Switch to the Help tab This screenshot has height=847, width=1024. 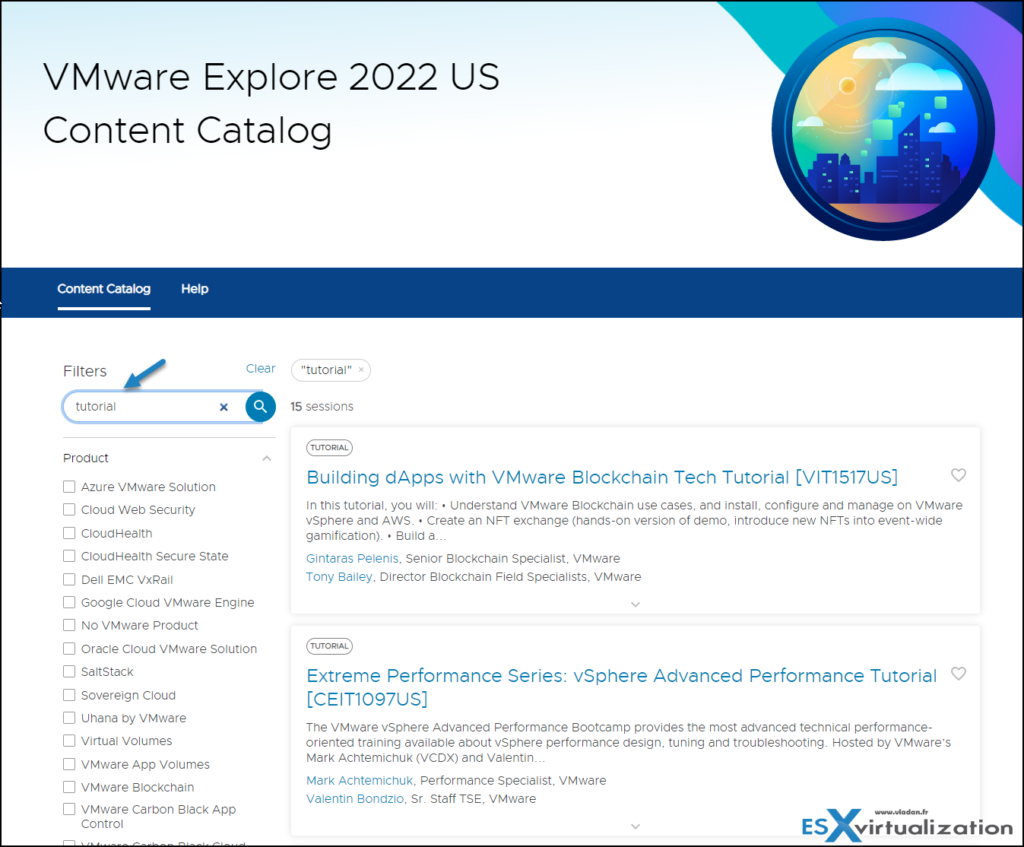click(x=194, y=289)
